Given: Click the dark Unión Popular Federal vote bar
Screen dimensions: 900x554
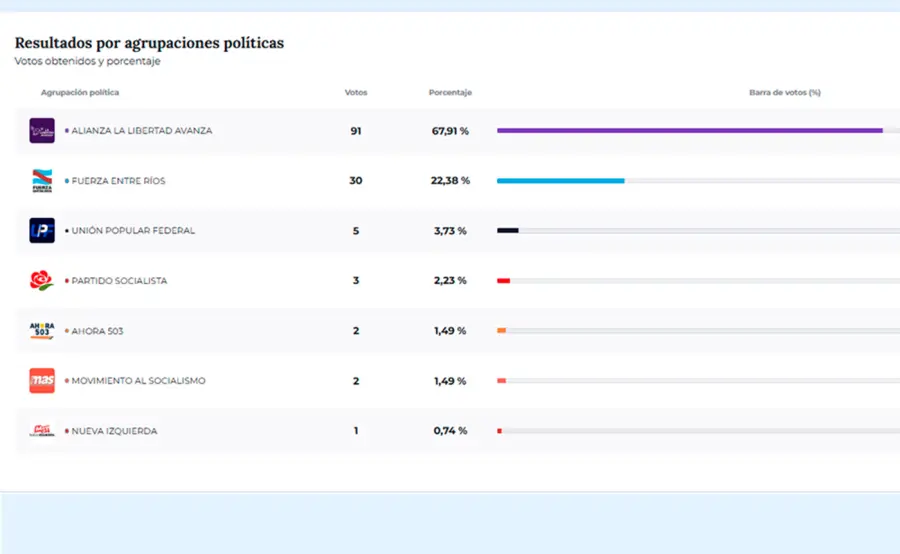Looking at the screenshot, I should 508,231.
